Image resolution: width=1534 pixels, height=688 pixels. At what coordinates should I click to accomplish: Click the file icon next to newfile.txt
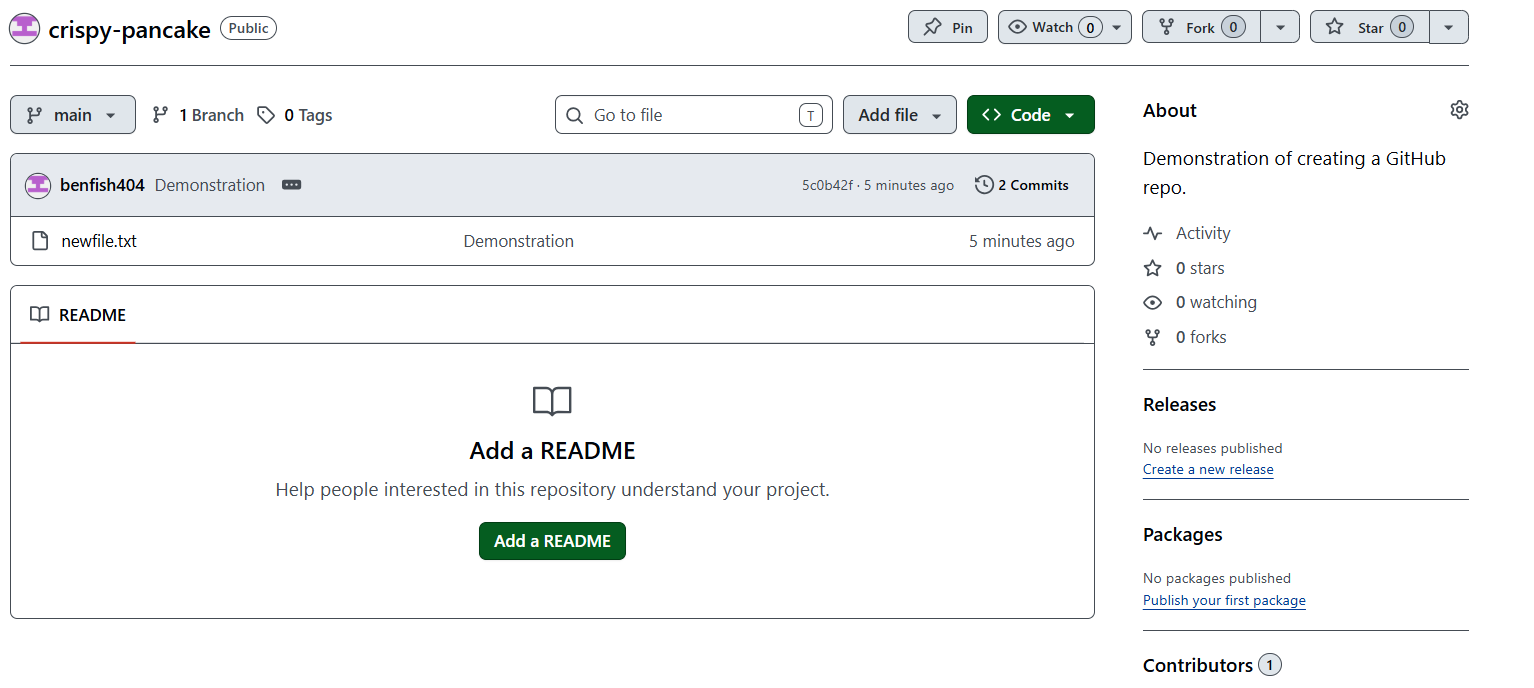[x=40, y=241]
